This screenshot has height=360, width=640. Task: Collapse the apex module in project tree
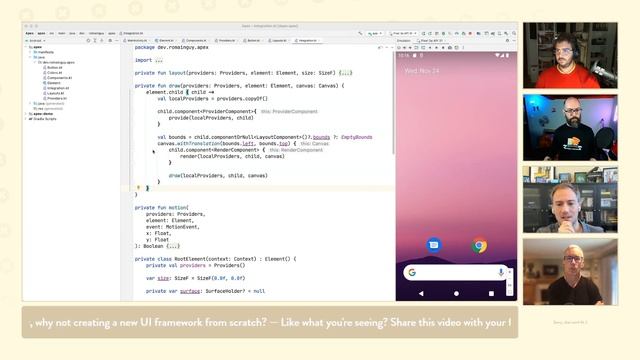[x=26, y=47]
